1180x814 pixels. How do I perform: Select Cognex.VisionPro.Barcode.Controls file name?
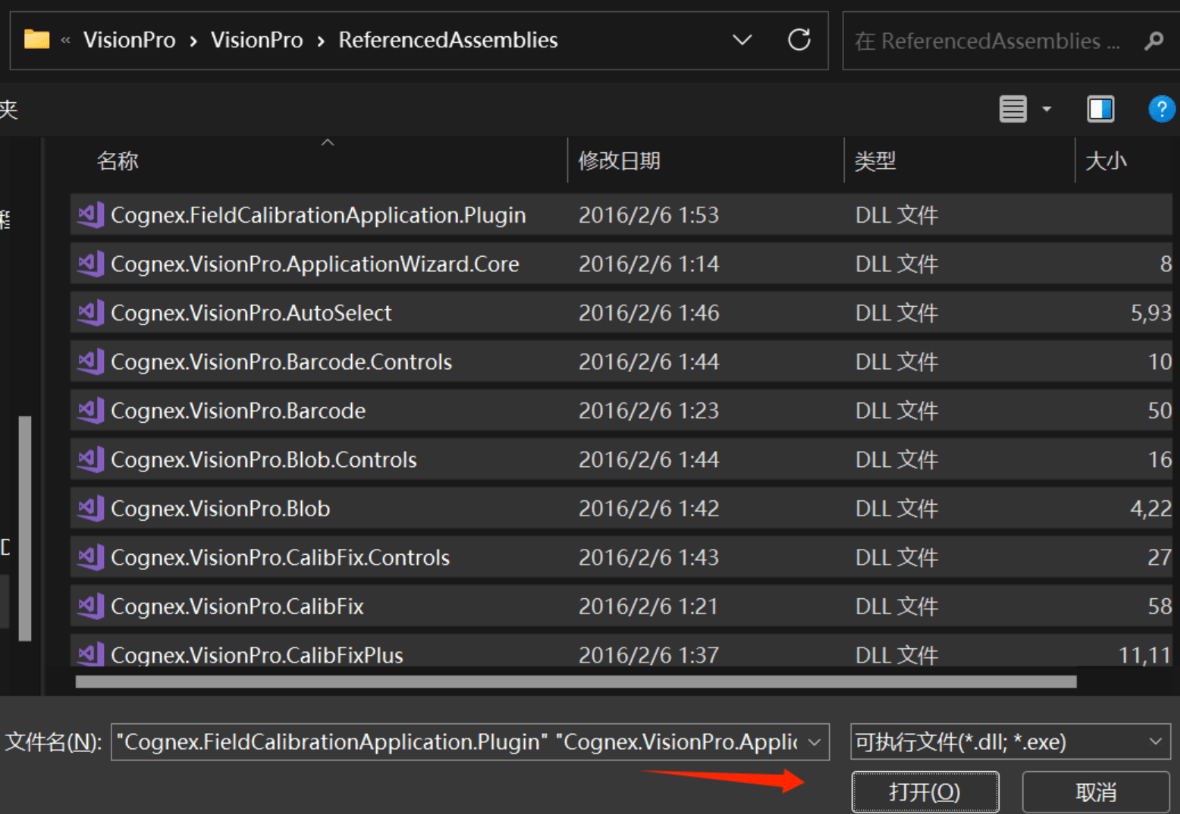point(281,362)
